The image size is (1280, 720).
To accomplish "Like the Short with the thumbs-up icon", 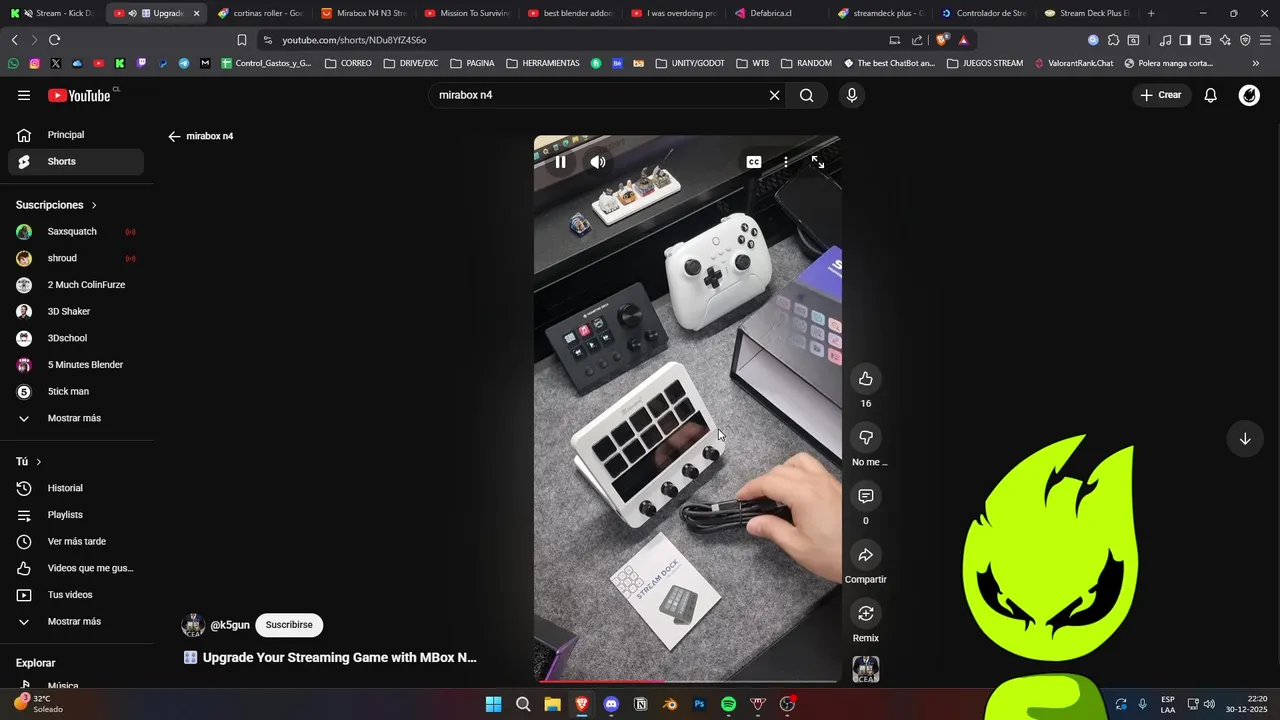I will [x=866, y=379].
